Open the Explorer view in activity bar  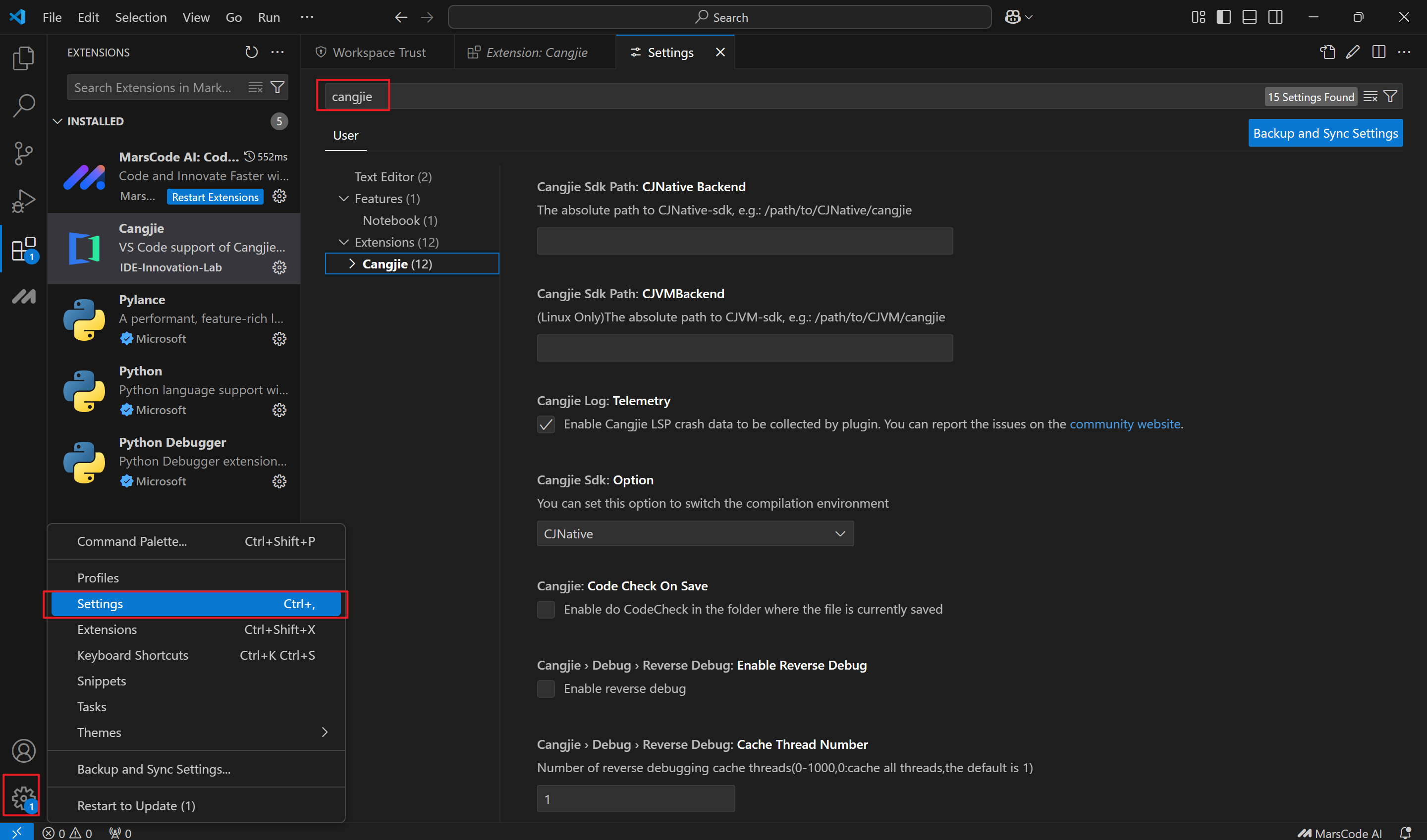coord(23,58)
